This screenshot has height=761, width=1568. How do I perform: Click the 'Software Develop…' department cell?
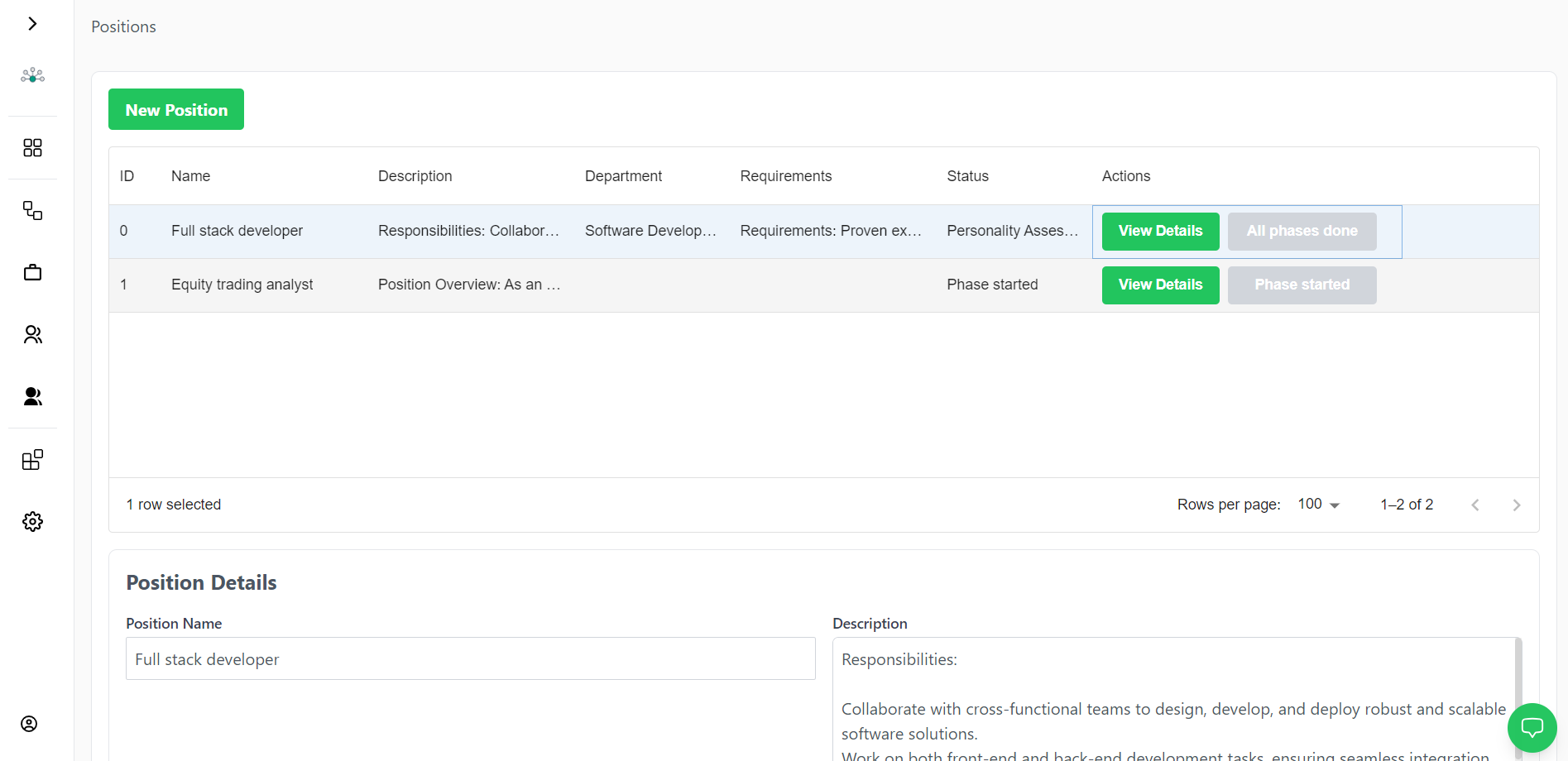coord(650,231)
